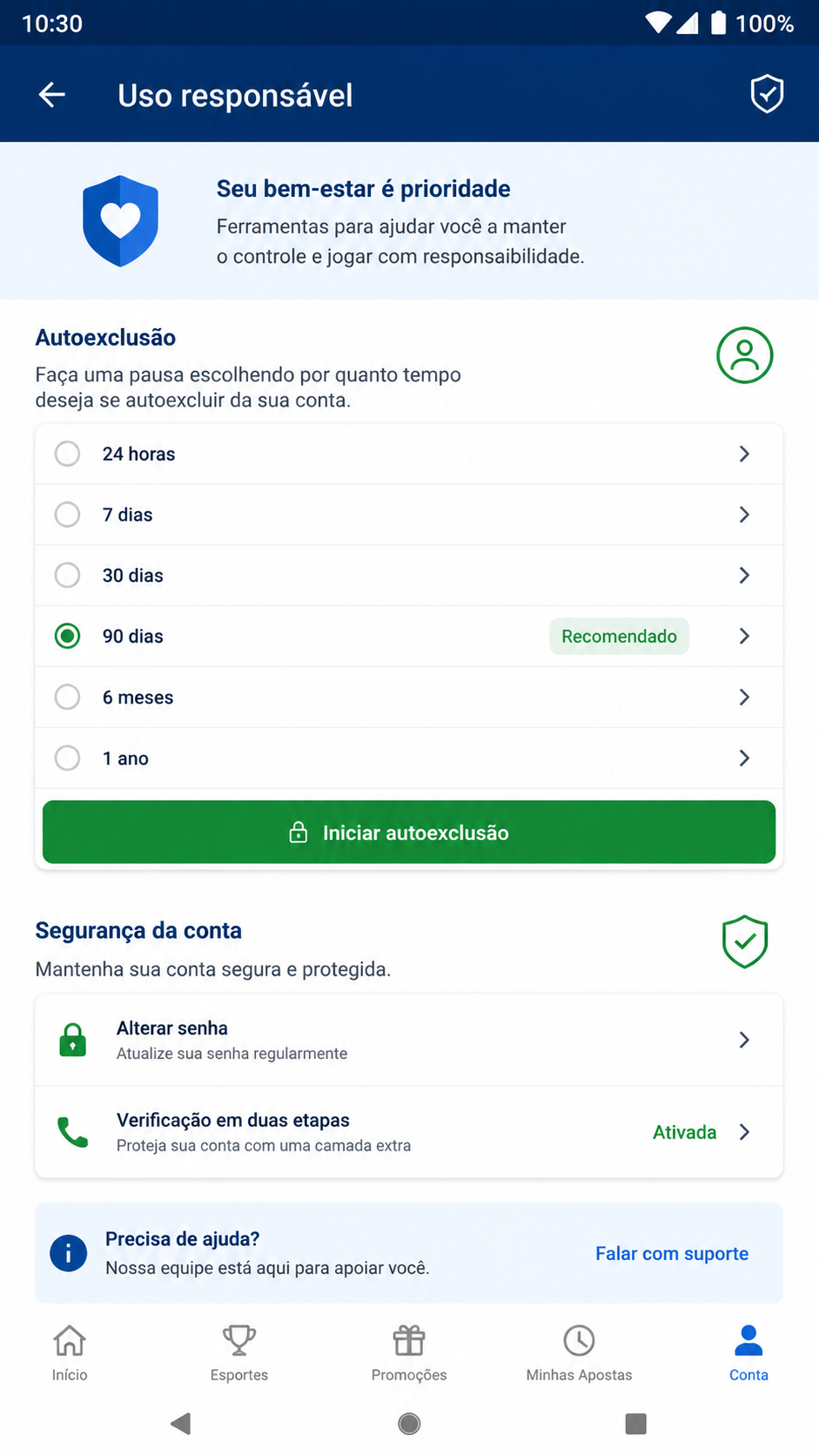Viewport: 819px width, 1456px height.
Task: Open the Minhas Apostas tab
Action: point(579,1353)
